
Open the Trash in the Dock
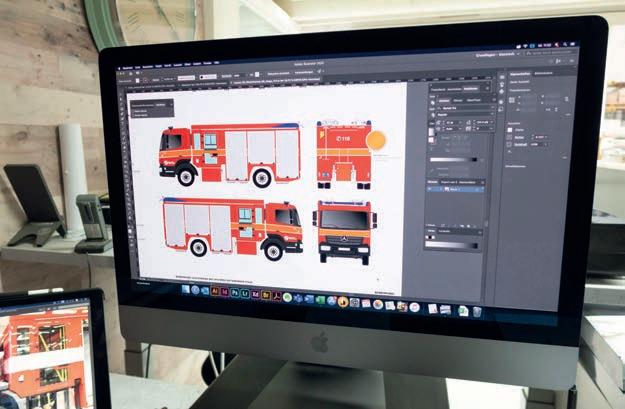click(x=477, y=312)
